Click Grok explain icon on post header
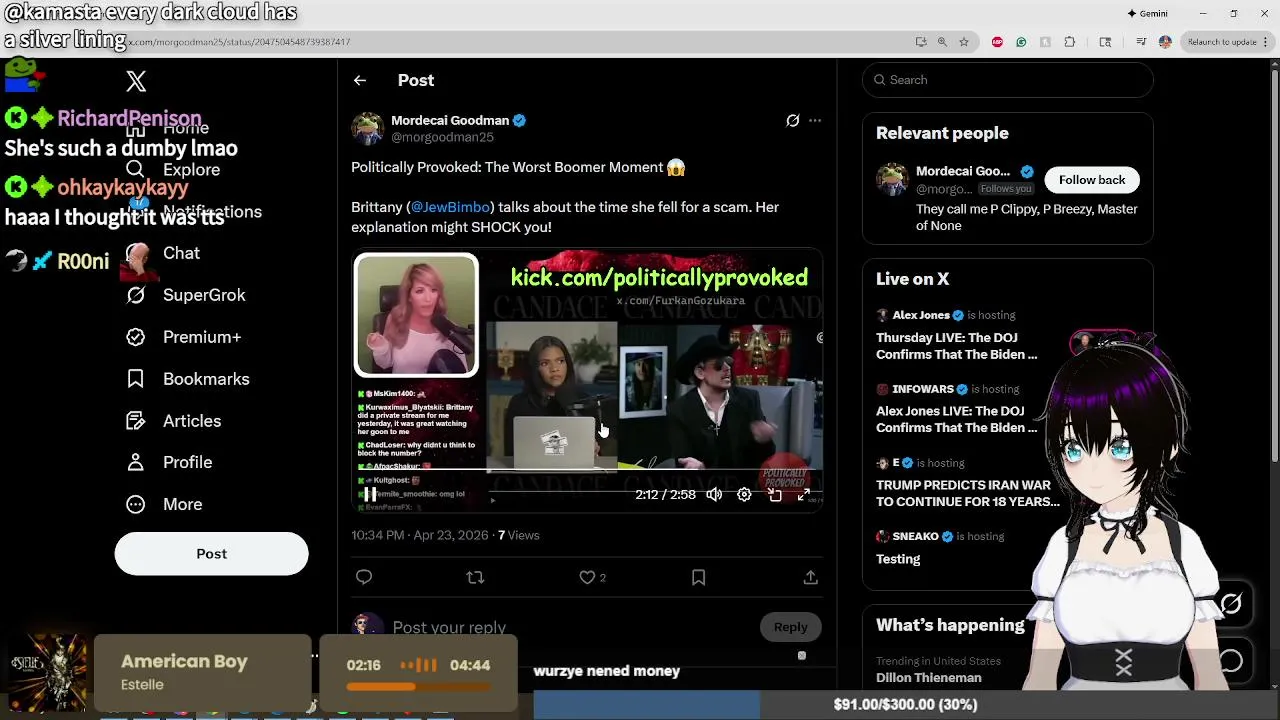The height and width of the screenshot is (720, 1280). click(793, 120)
